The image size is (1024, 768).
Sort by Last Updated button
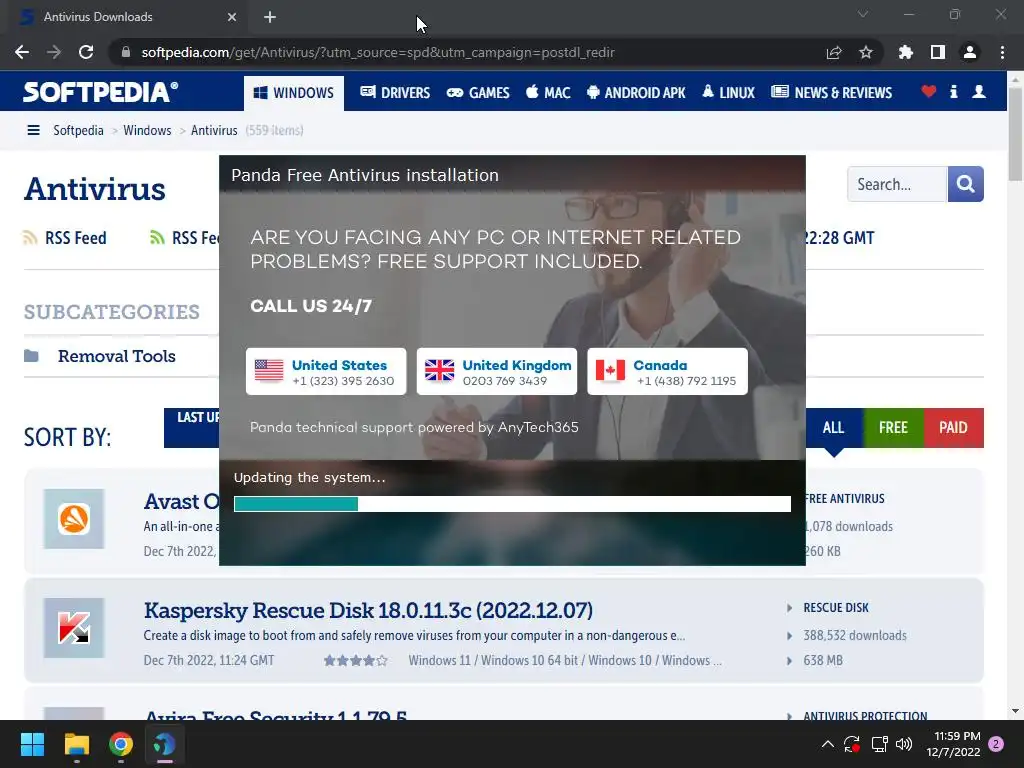191,428
